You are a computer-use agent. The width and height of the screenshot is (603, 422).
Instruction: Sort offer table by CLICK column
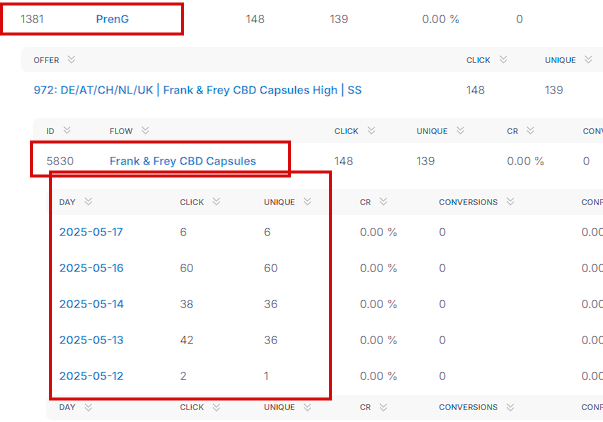click(x=504, y=60)
